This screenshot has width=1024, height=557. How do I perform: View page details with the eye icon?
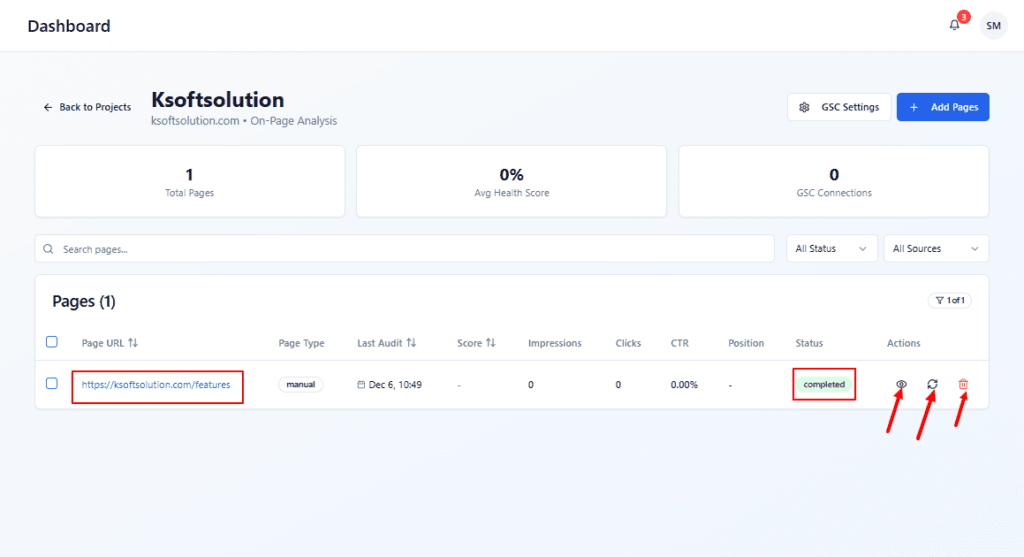[901, 384]
